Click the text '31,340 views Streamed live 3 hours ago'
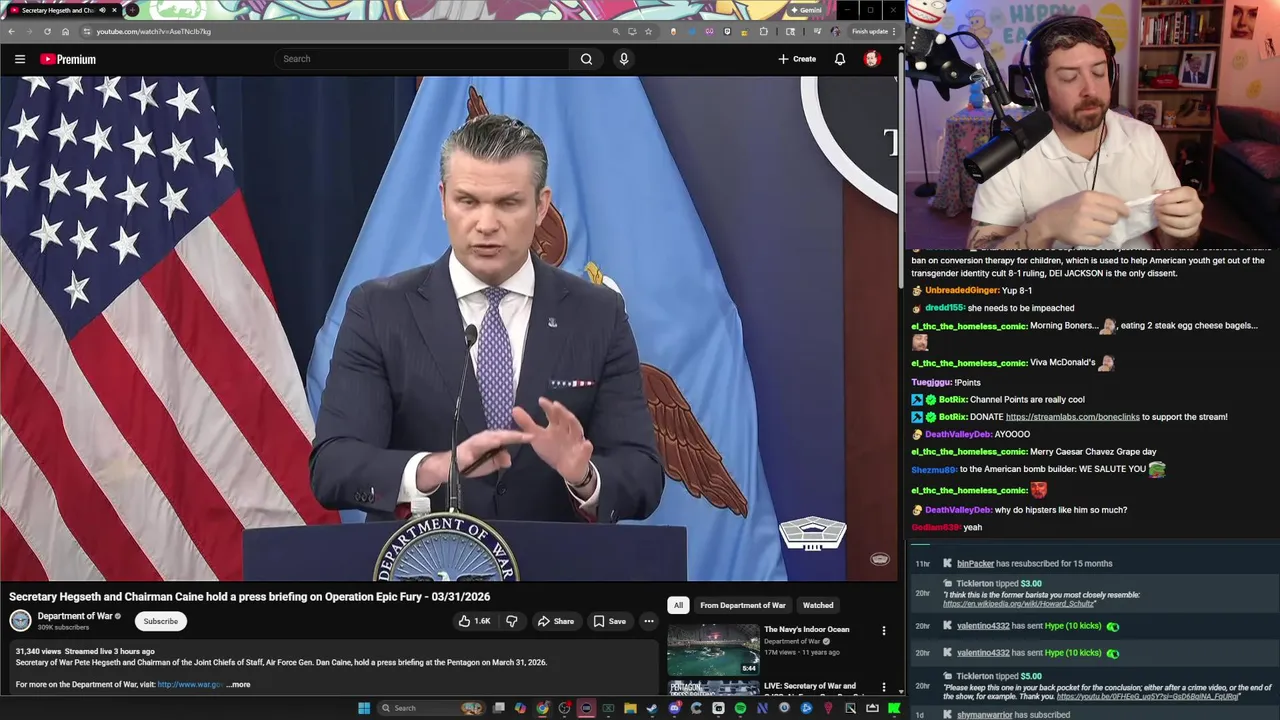1280x720 pixels. click(85, 651)
